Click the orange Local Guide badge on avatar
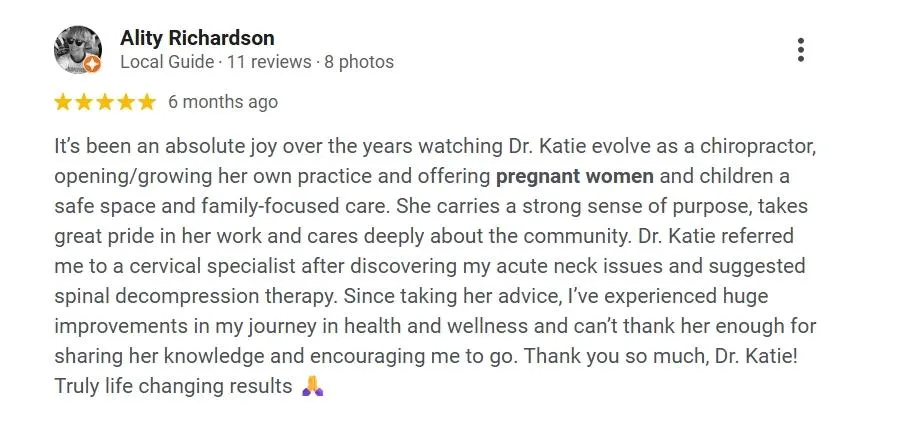This screenshot has height=443, width=911. 92,65
